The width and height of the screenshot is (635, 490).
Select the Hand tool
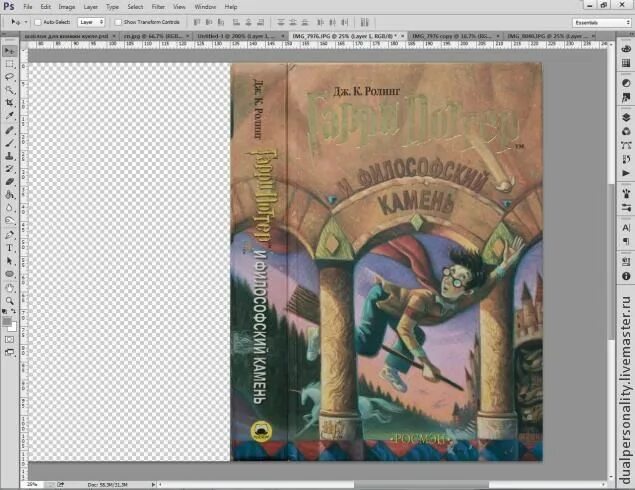9,288
